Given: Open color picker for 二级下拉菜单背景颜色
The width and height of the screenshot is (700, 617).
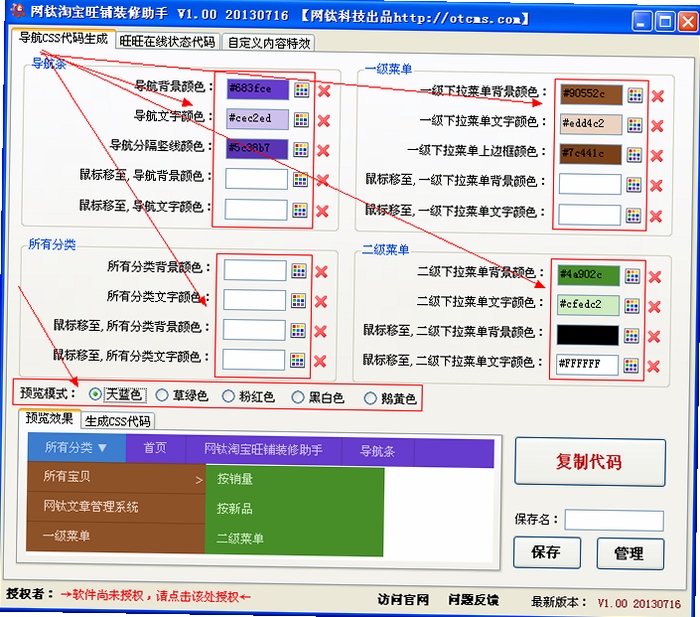Looking at the screenshot, I should click(632, 276).
